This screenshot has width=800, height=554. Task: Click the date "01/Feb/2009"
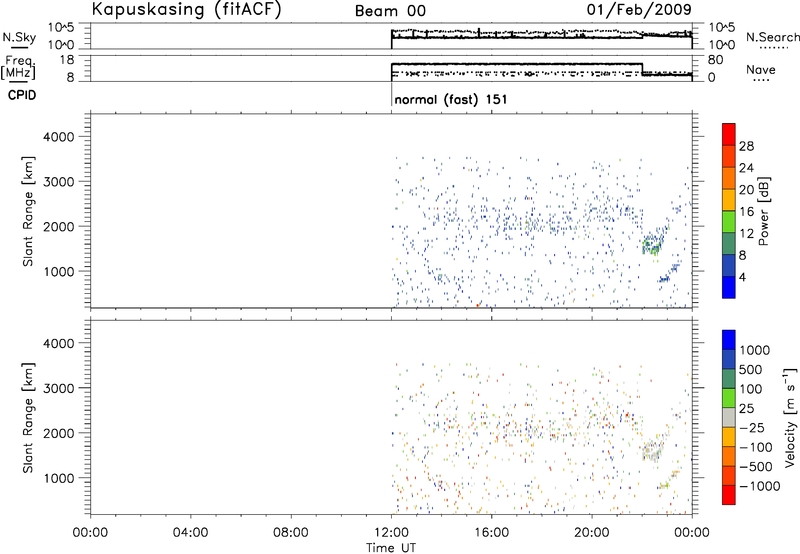click(x=639, y=10)
